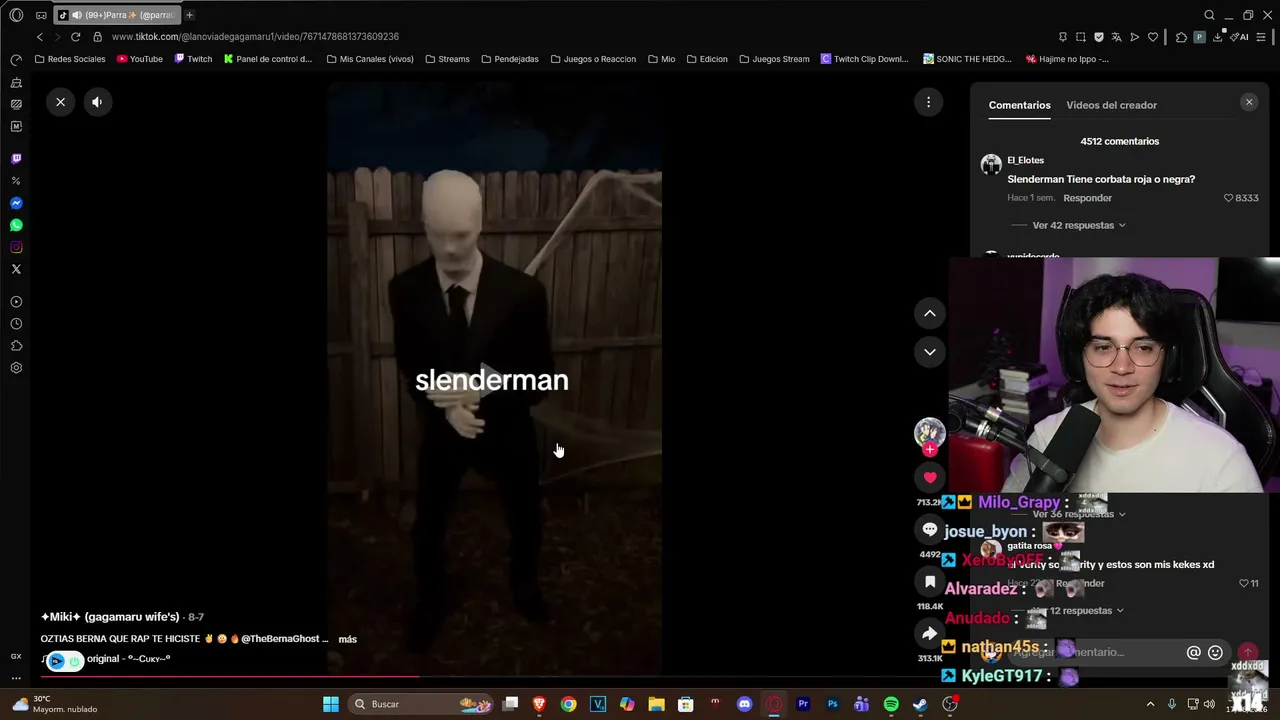Open the Windows Start menu
The image size is (1280, 720).
(331, 704)
